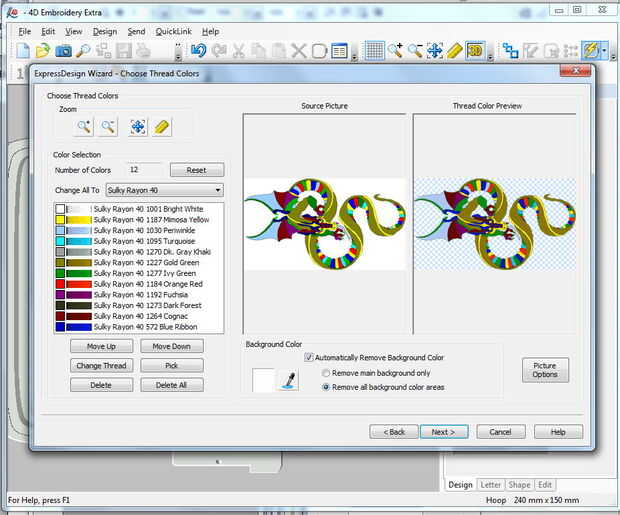Select the 1187 Mimosa Yellow thread swatch

(74, 220)
